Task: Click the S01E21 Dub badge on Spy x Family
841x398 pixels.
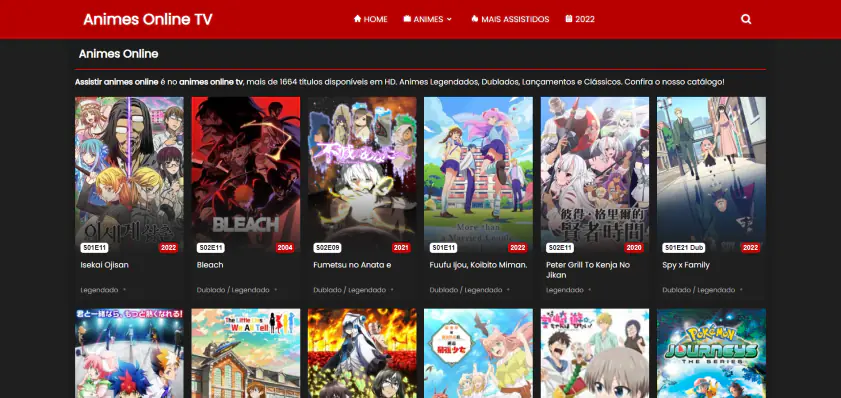Action: 684,248
